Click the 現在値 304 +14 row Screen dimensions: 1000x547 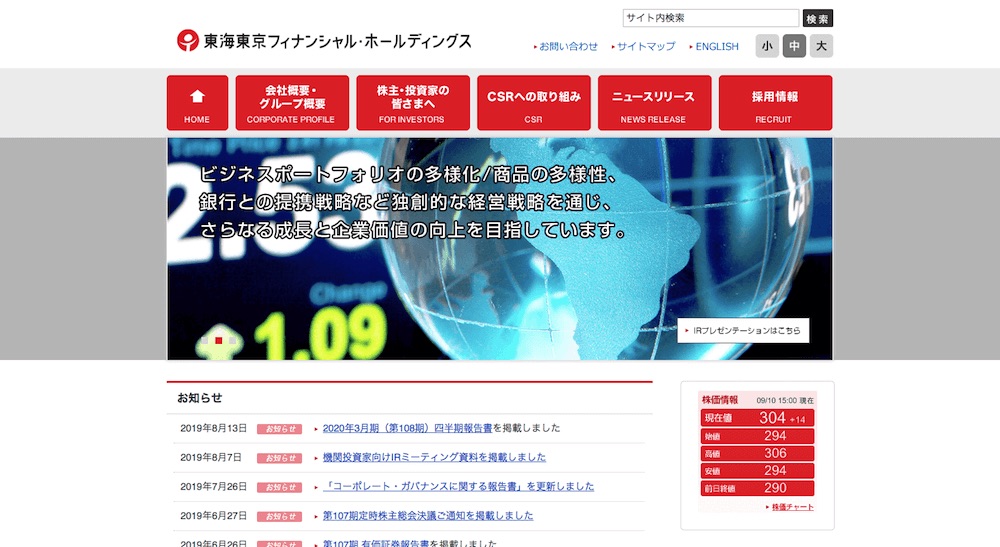coord(757,418)
